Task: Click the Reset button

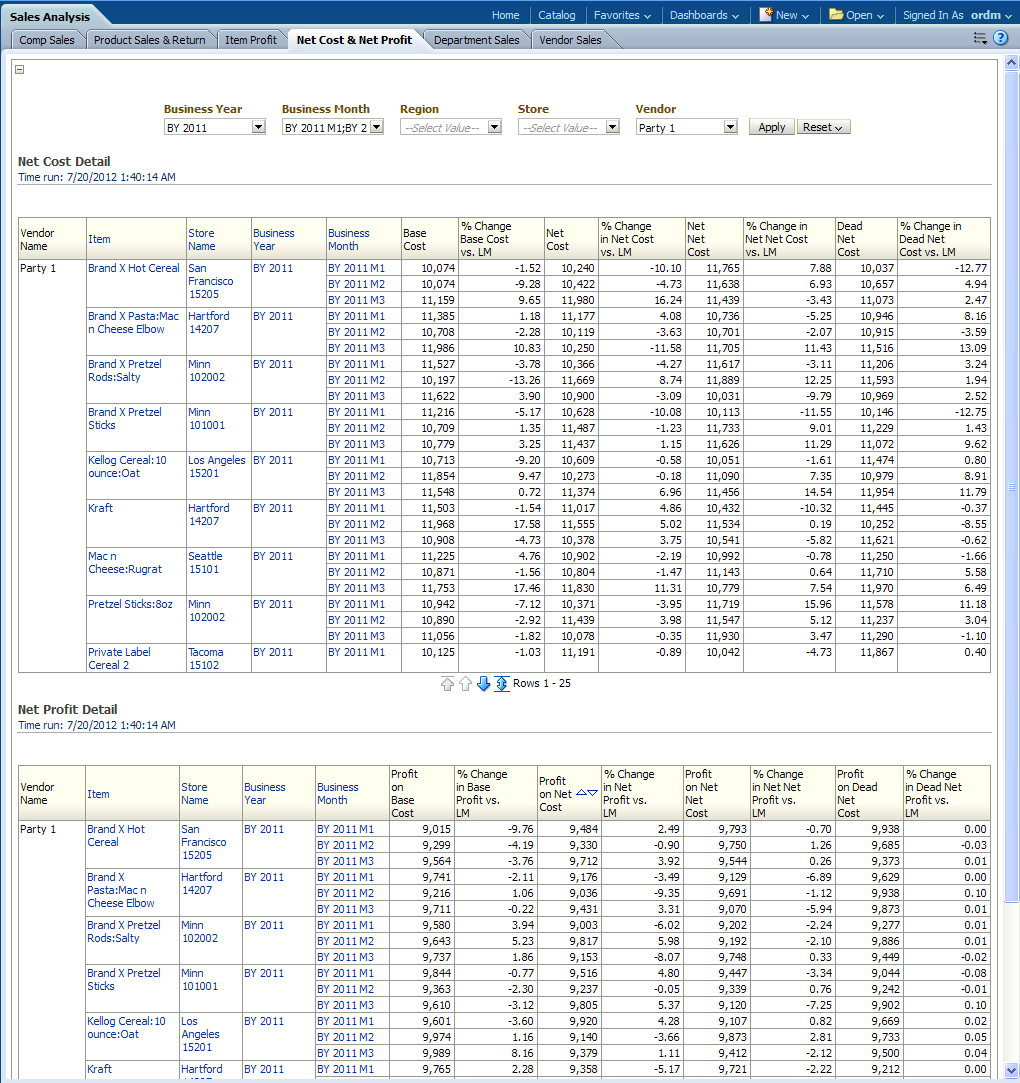Action: (823, 127)
